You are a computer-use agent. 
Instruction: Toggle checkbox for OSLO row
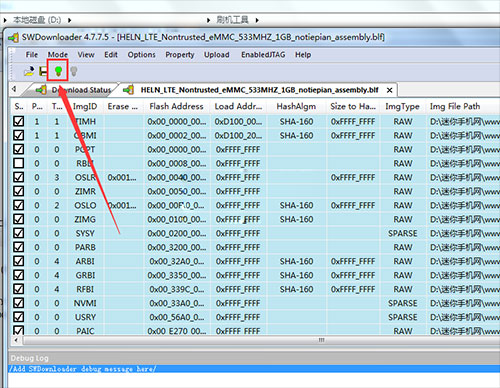pos(19,205)
